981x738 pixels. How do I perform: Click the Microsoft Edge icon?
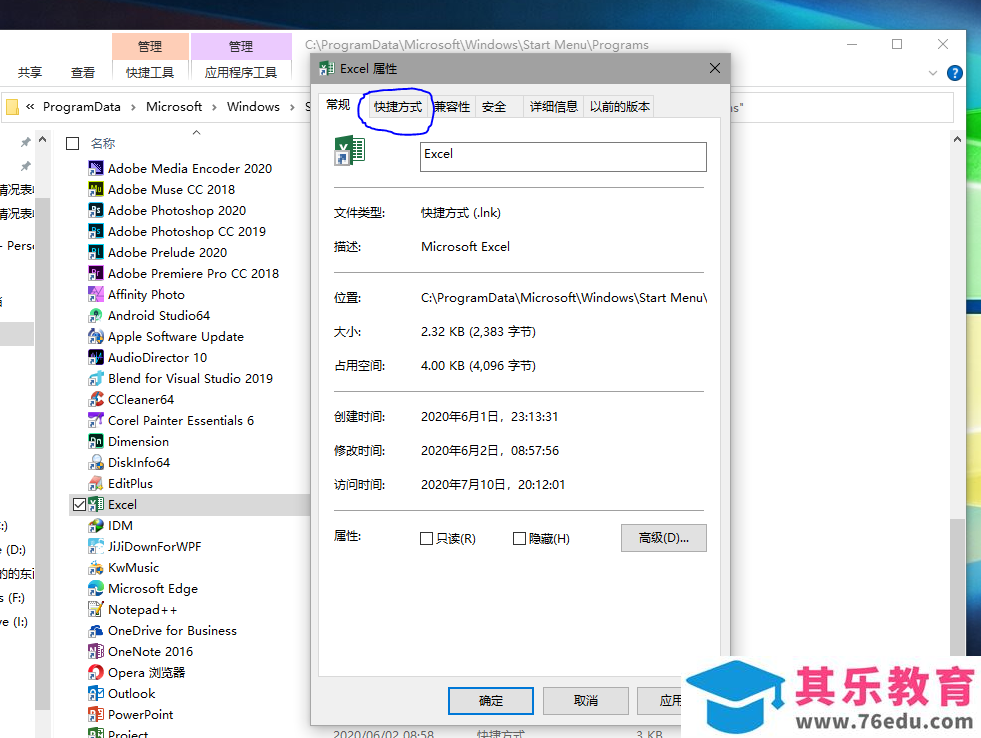click(x=96, y=589)
